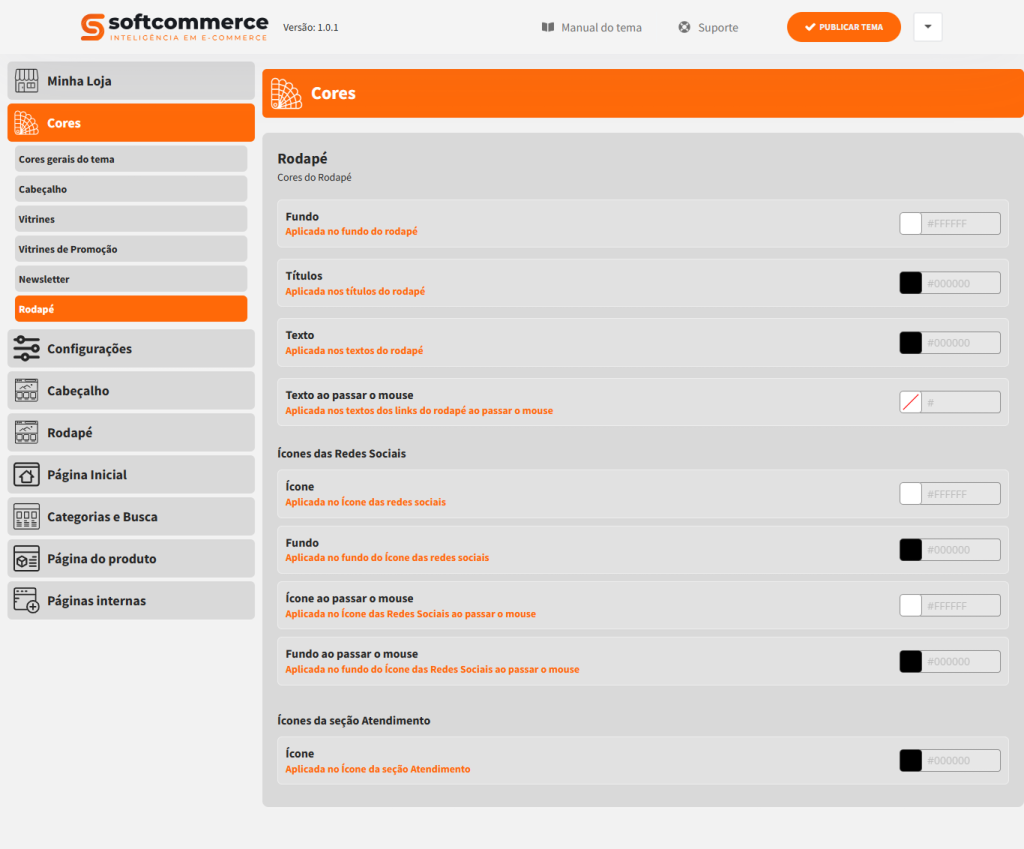Open the Manual do tema link
The width and height of the screenshot is (1024, 849).
click(592, 27)
